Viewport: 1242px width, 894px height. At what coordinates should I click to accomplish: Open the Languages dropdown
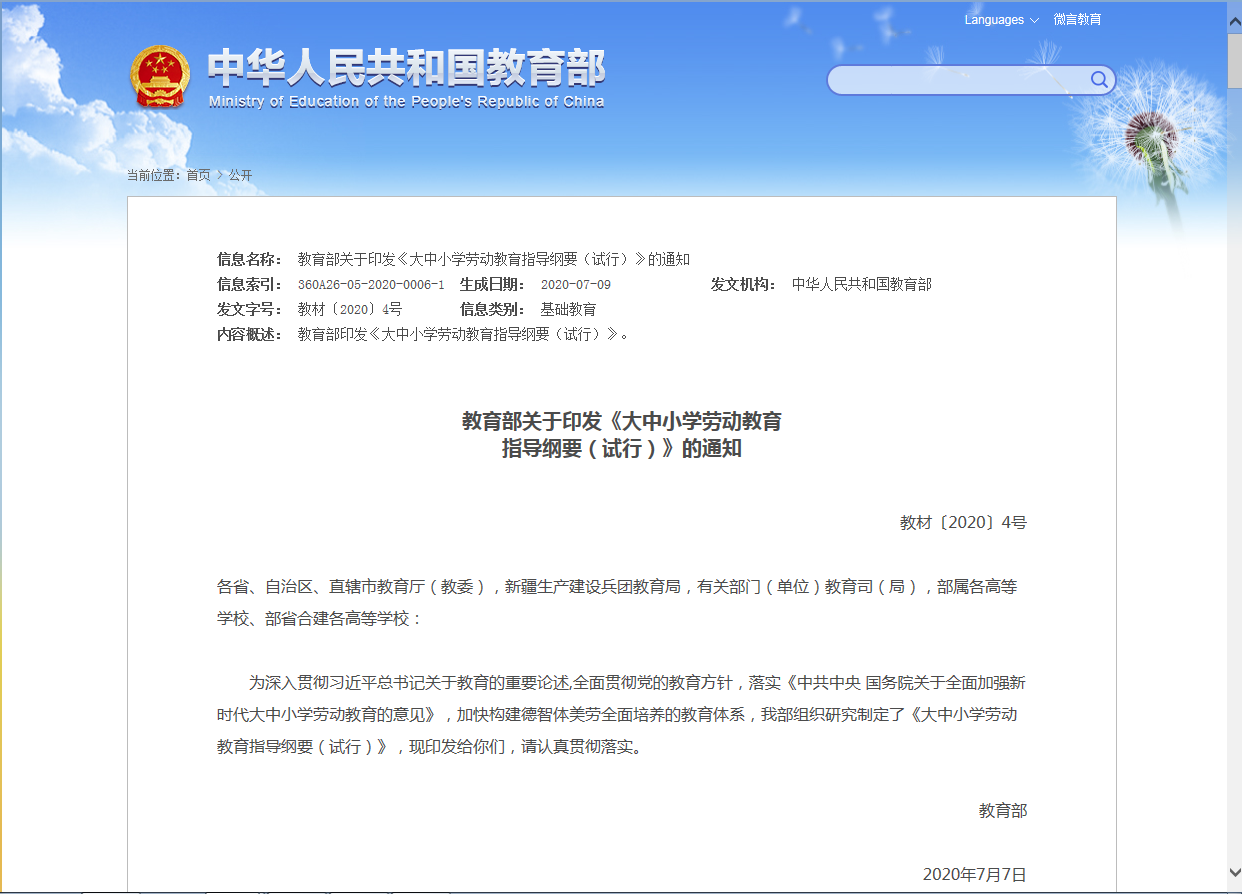pyautogui.click(x=1001, y=20)
